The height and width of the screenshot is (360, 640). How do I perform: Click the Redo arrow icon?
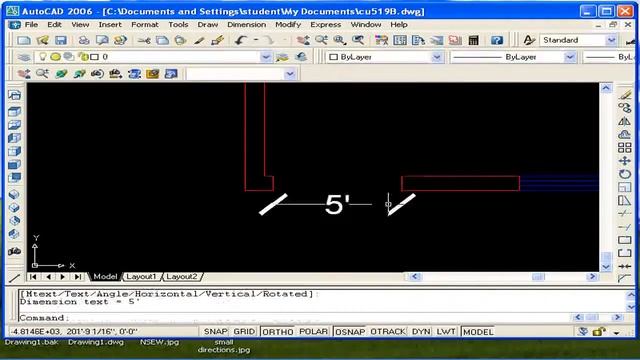(x=268, y=40)
